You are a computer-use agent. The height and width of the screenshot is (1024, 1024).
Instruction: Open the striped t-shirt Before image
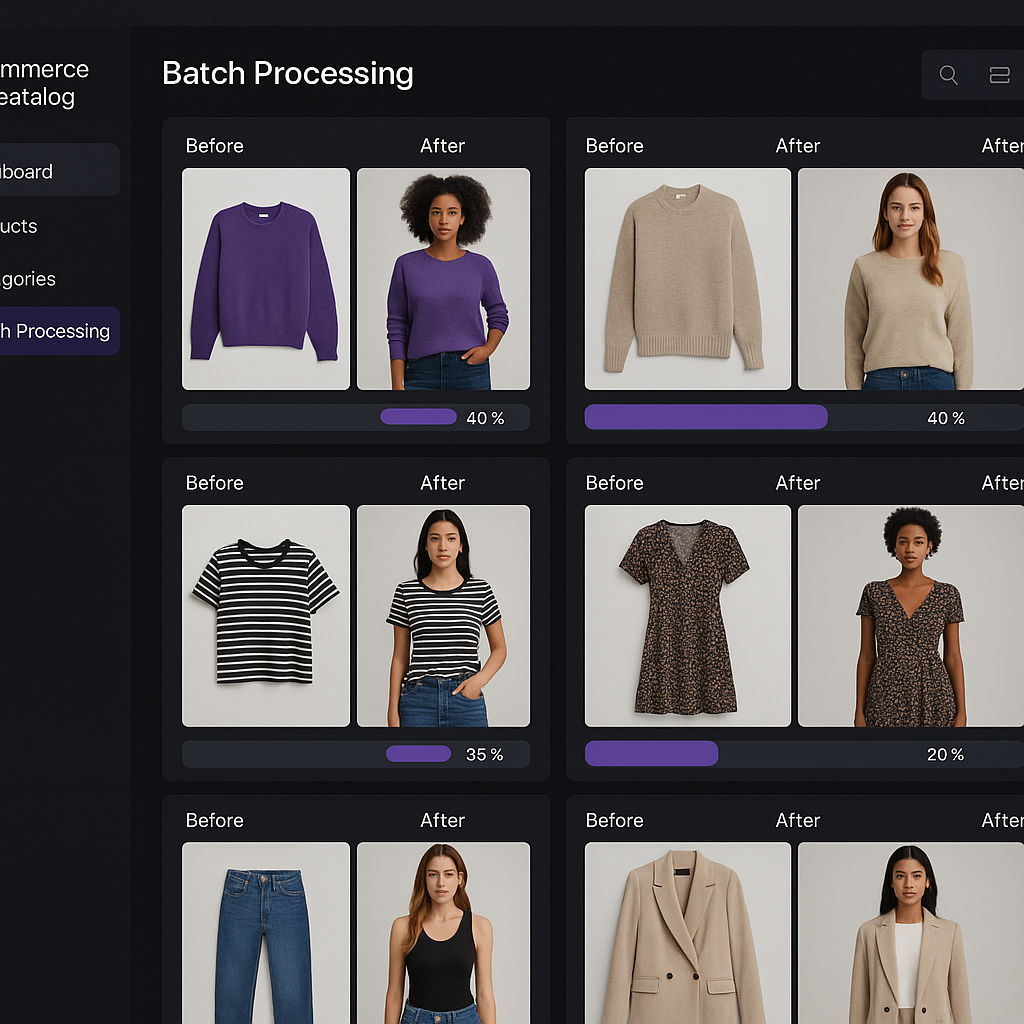(x=265, y=616)
